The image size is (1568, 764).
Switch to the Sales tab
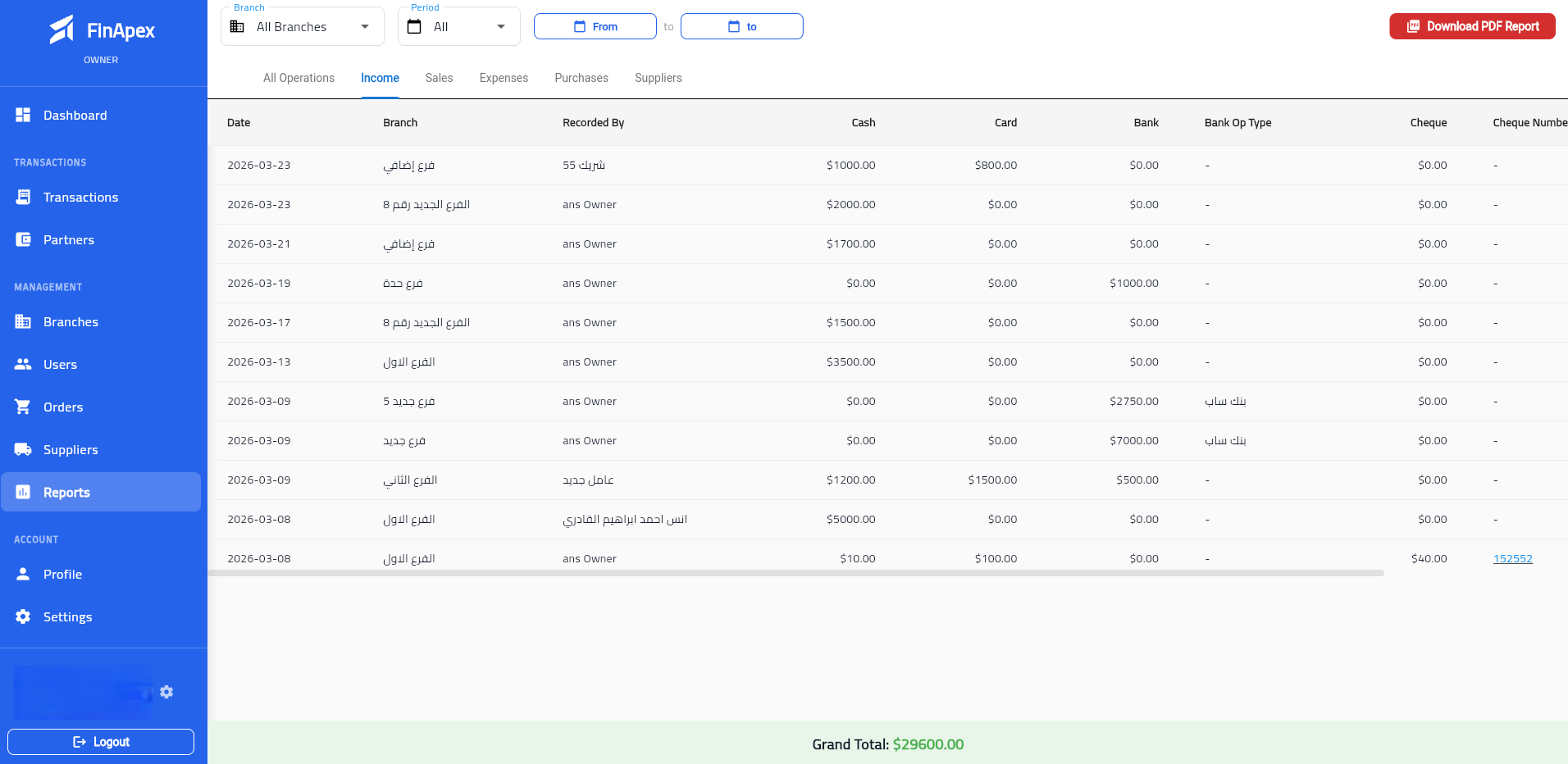pos(439,78)
